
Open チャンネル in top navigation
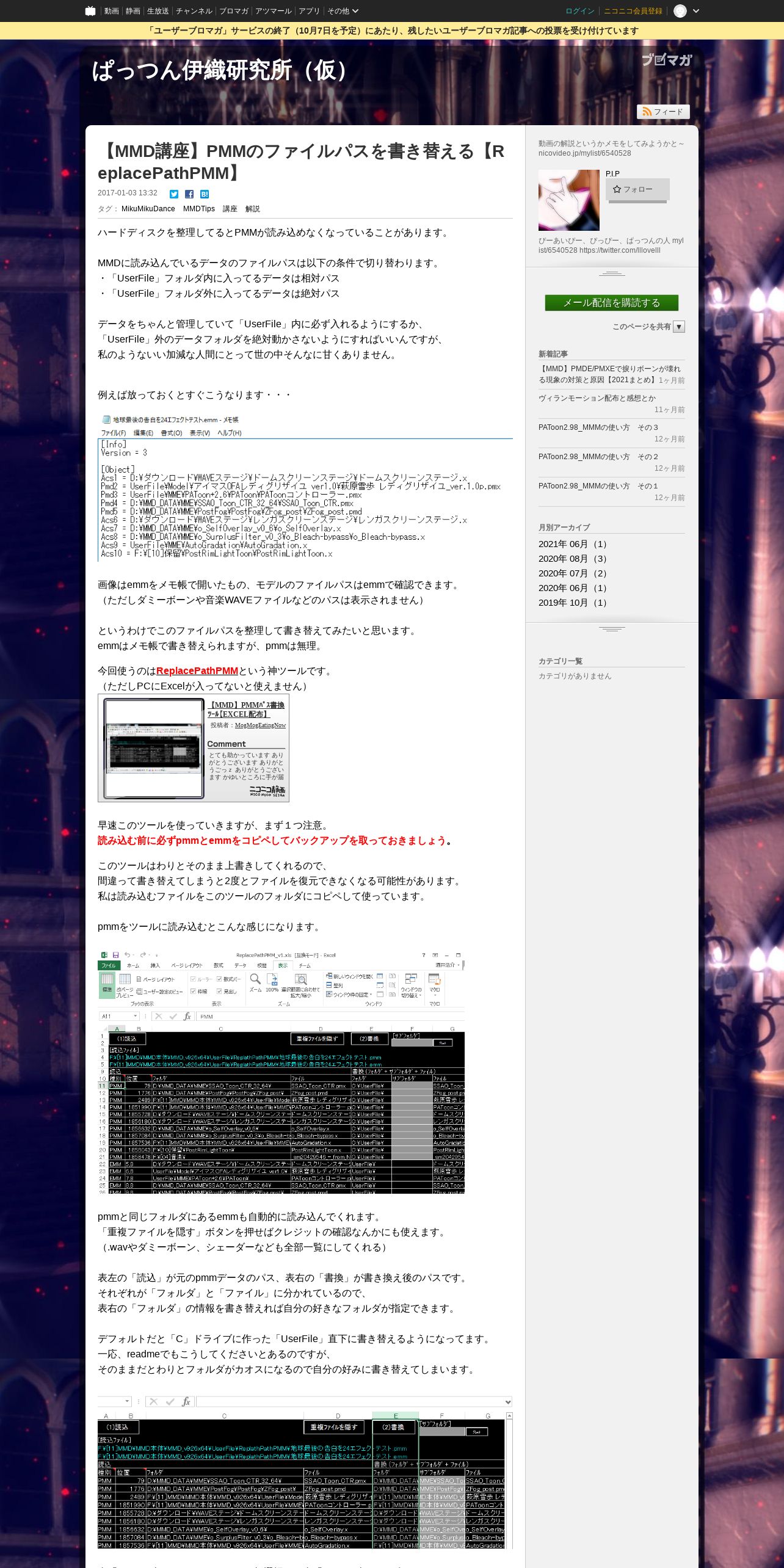tap(194, 11)
